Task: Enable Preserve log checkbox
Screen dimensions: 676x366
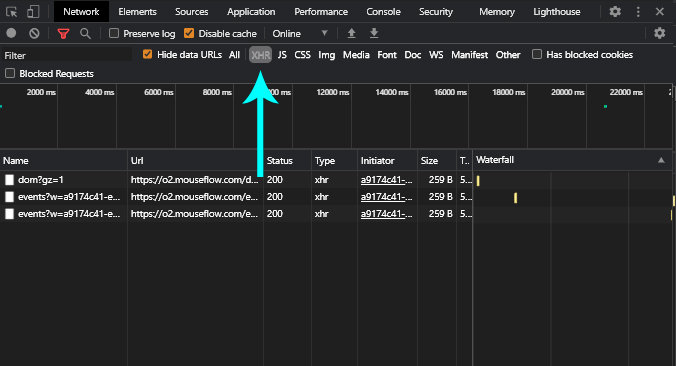Action: point(114,33)
